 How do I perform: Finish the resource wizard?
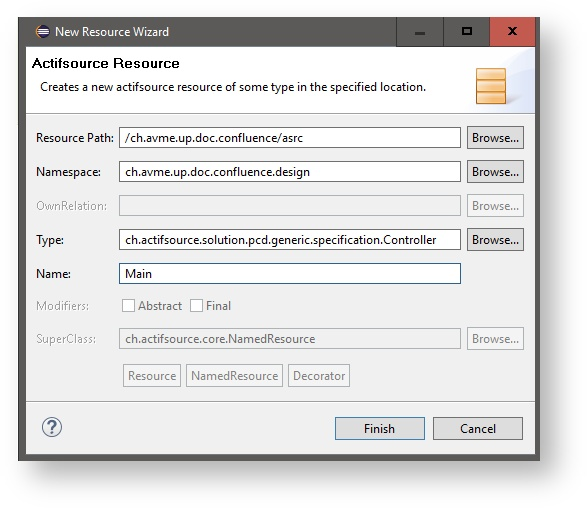coord(380,428)
